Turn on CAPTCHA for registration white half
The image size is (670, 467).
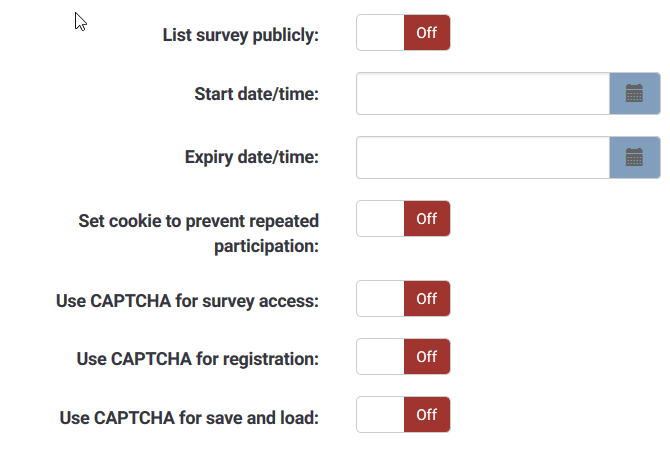click(x=380, y=356)
